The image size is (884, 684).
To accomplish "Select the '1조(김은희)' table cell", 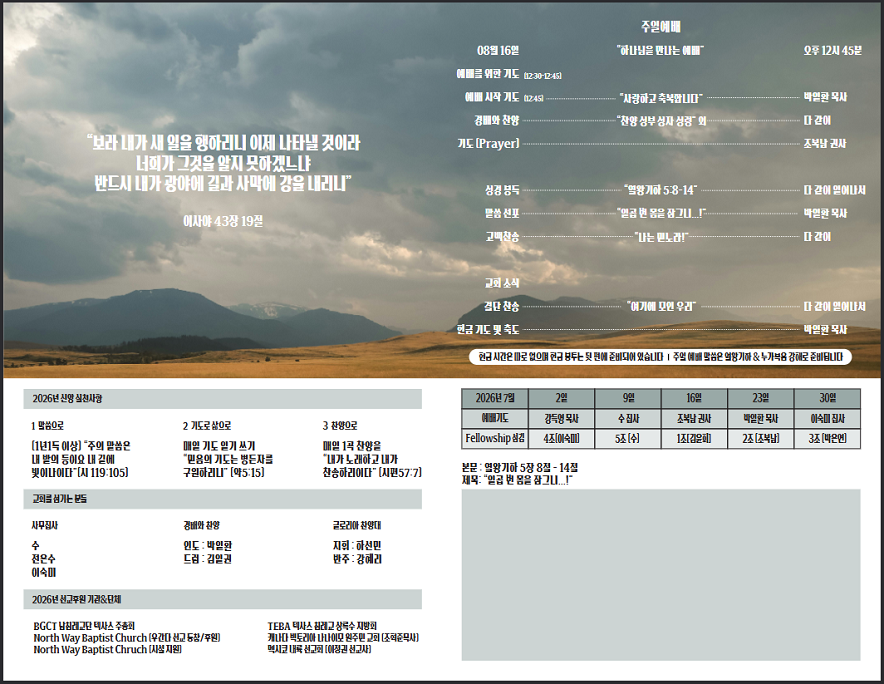I will [694, 438].
